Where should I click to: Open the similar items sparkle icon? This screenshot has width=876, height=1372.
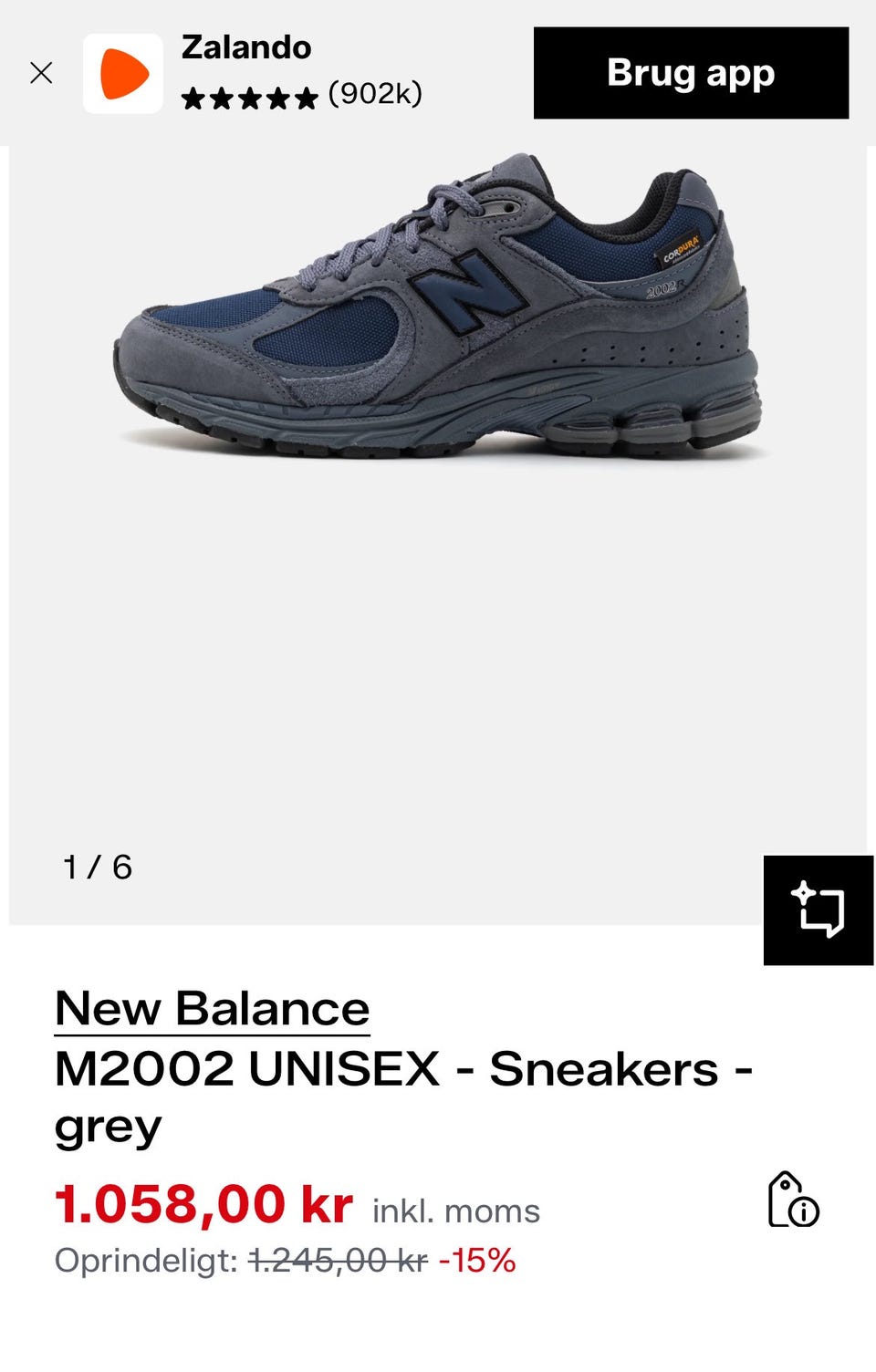[819, 910]
